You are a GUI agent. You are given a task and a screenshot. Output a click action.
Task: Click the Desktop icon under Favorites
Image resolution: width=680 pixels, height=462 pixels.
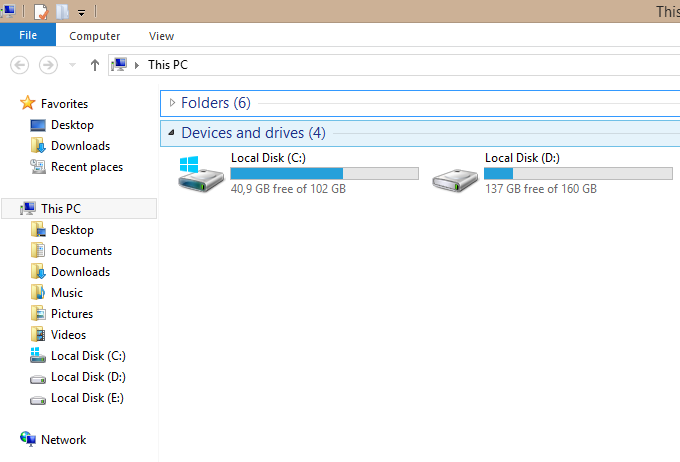38,125
